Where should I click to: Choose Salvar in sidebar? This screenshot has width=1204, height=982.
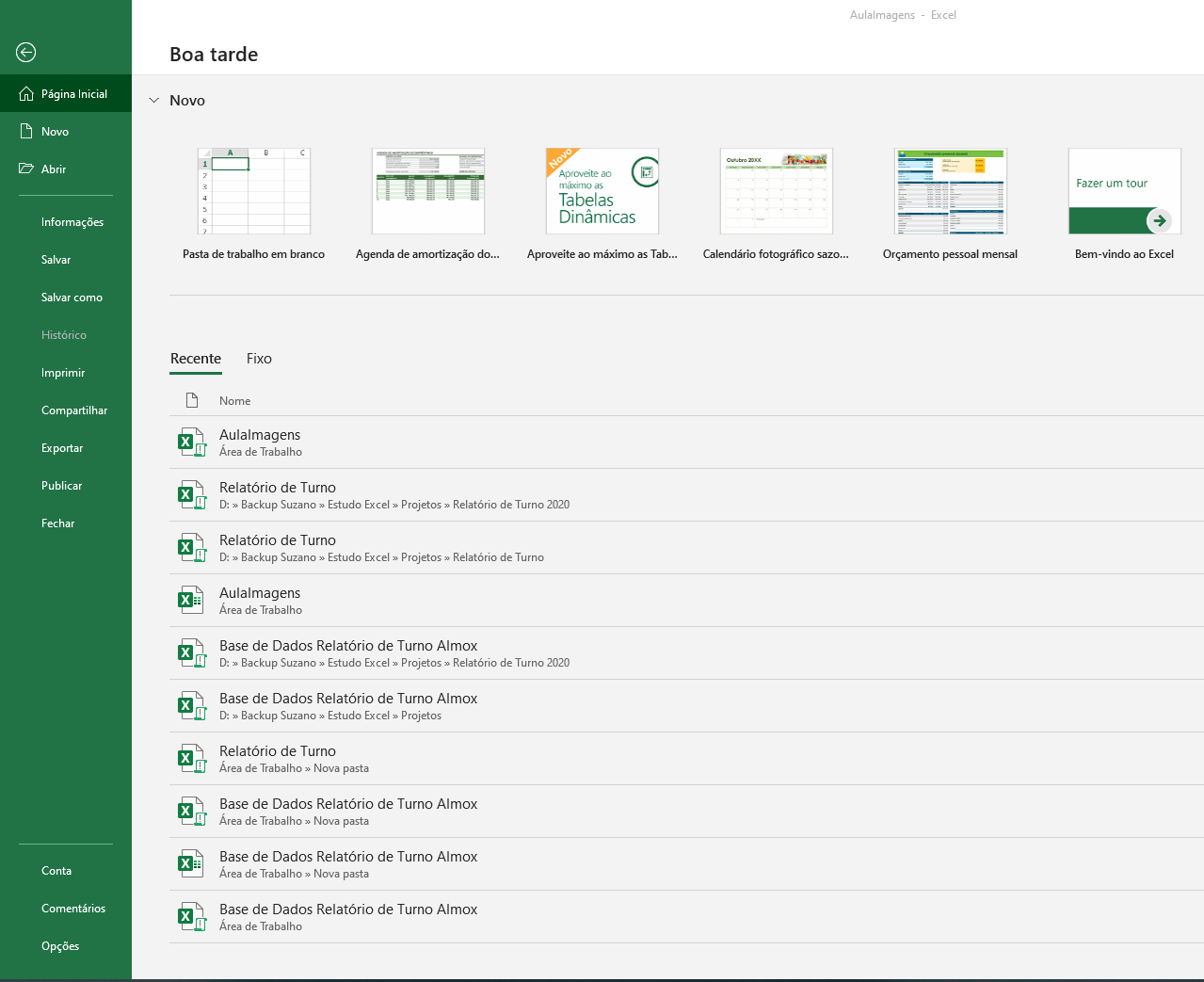click(66, 260)
